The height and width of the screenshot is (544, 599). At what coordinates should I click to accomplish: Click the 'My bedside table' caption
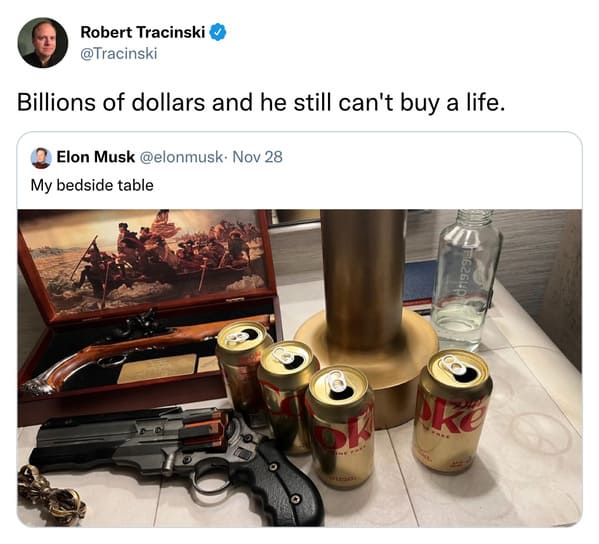coord(92,185)
